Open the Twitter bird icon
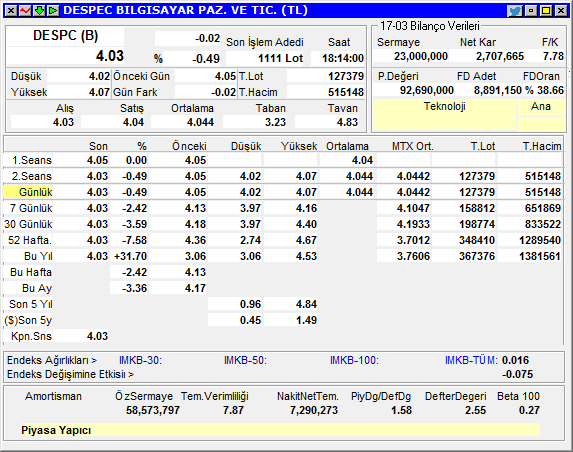This screenshot has width=573, height=452. [x=515, y=11]
